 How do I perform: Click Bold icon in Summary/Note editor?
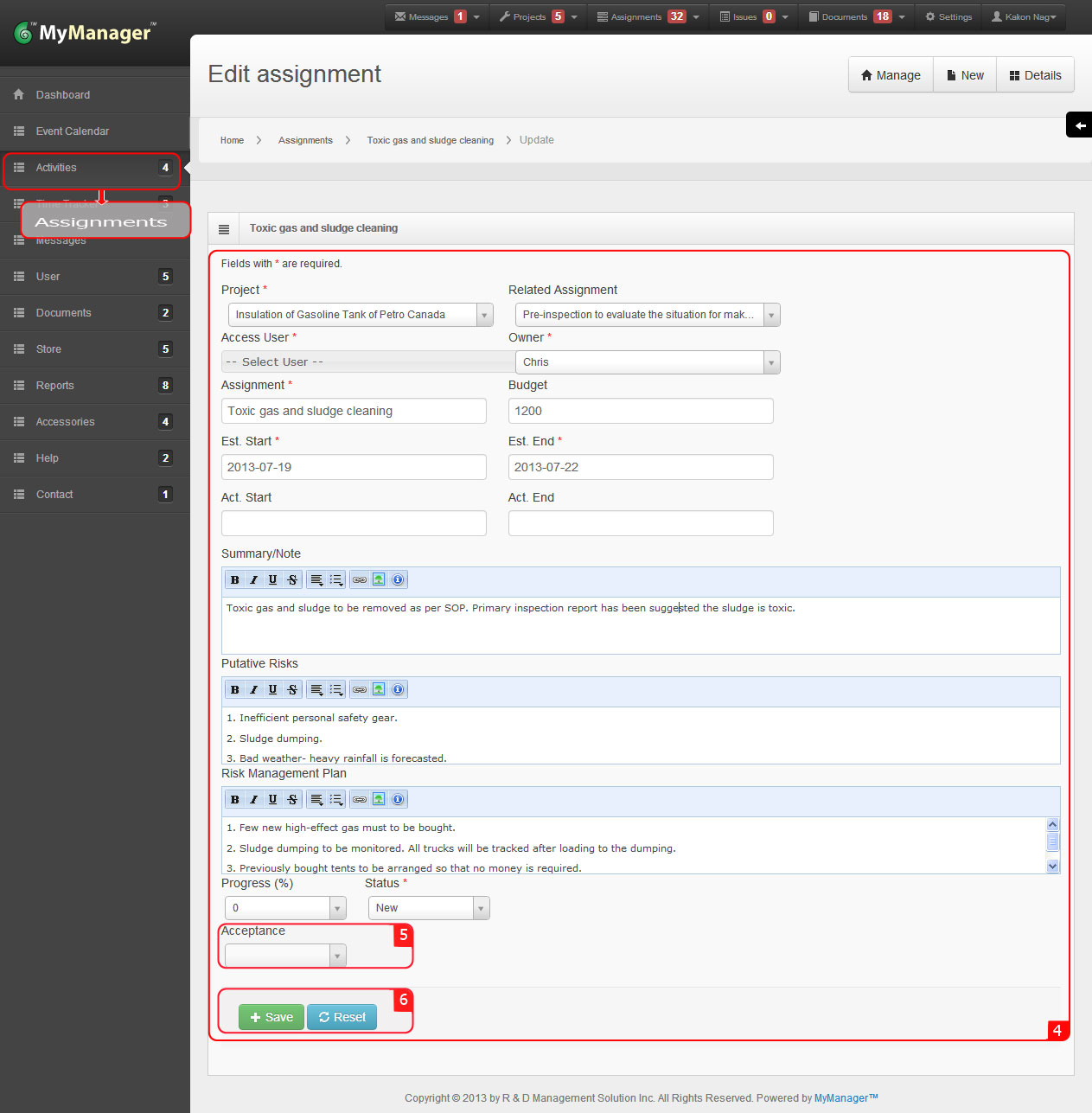coord(234,580)
